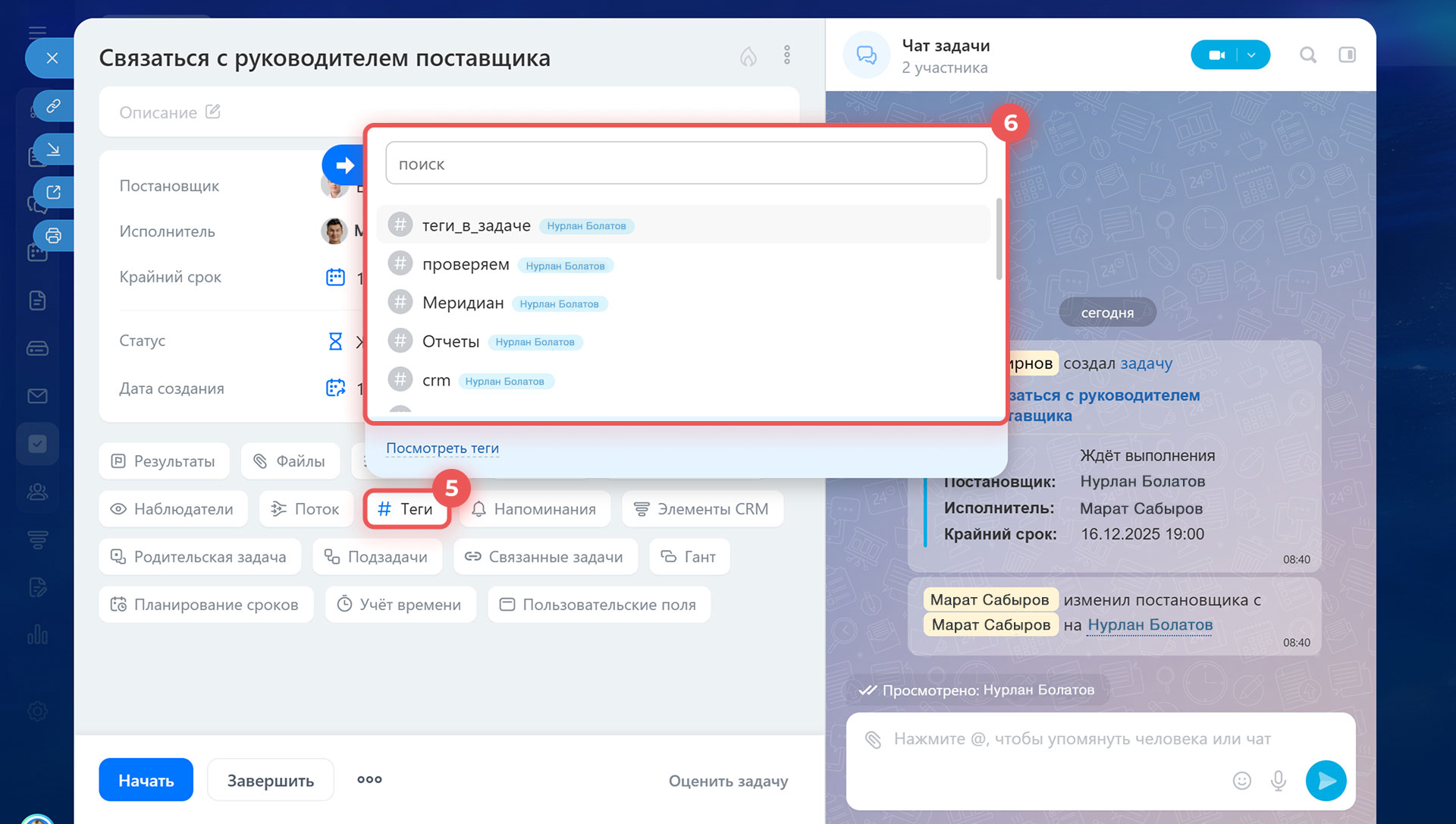The width and height of the screenshot is (1456, 824).
Task: Open the Наблюдатели block
Action: pyautogui.click(x=173, y=509)
